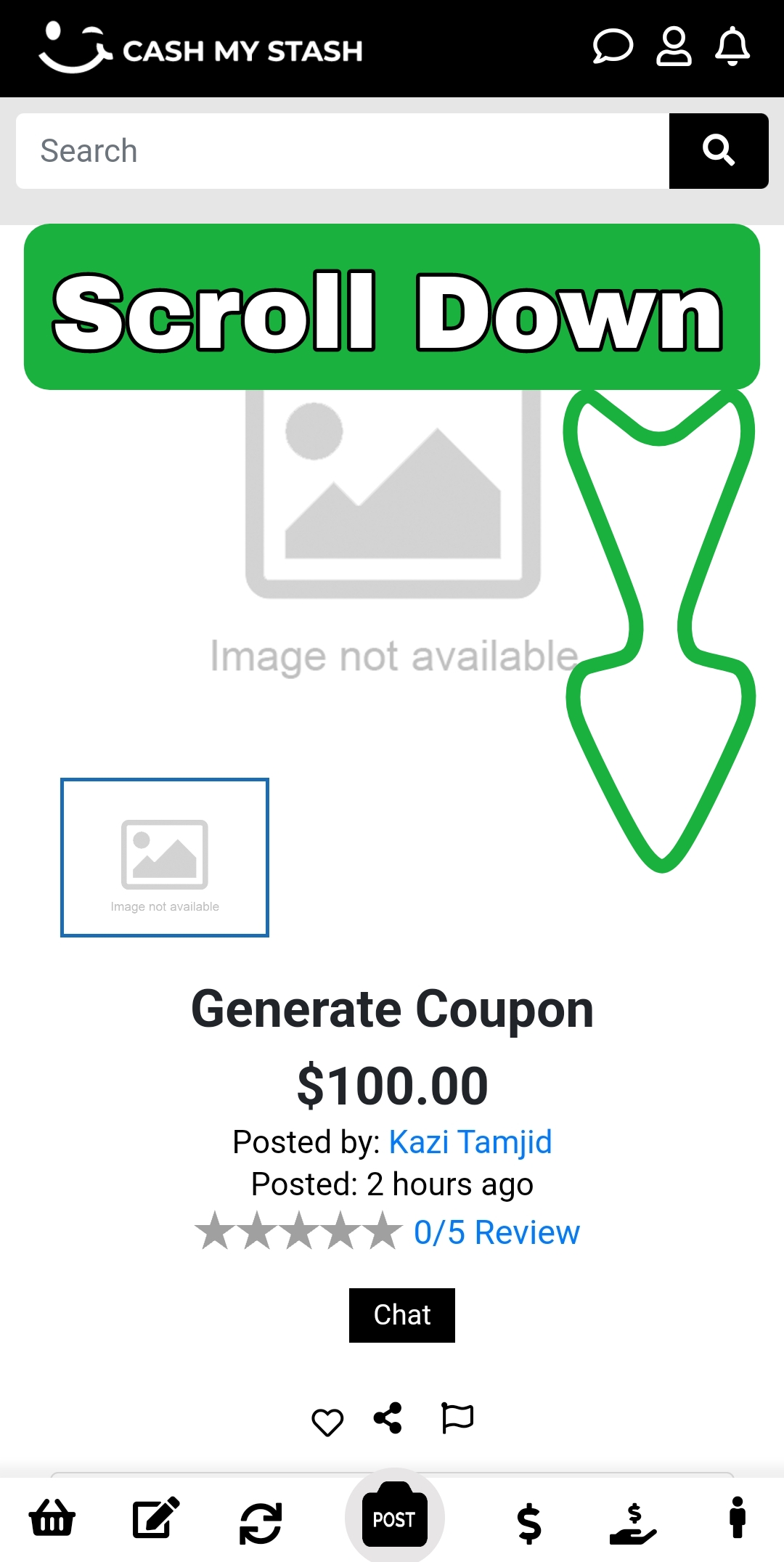Click into the Search input field
Image resolution: width=784 pixels, height=1562 pixels.
(343, 151)
